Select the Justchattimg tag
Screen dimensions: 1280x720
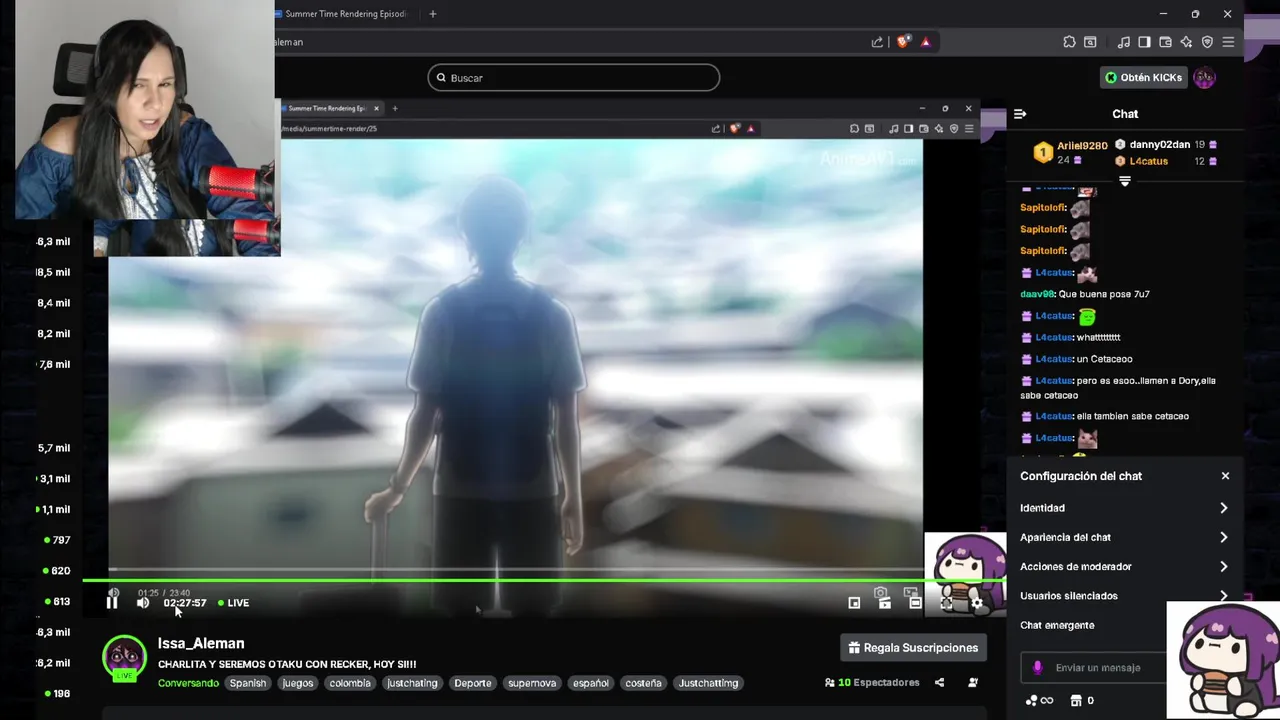pyautogui.click(x=708, y=683)
